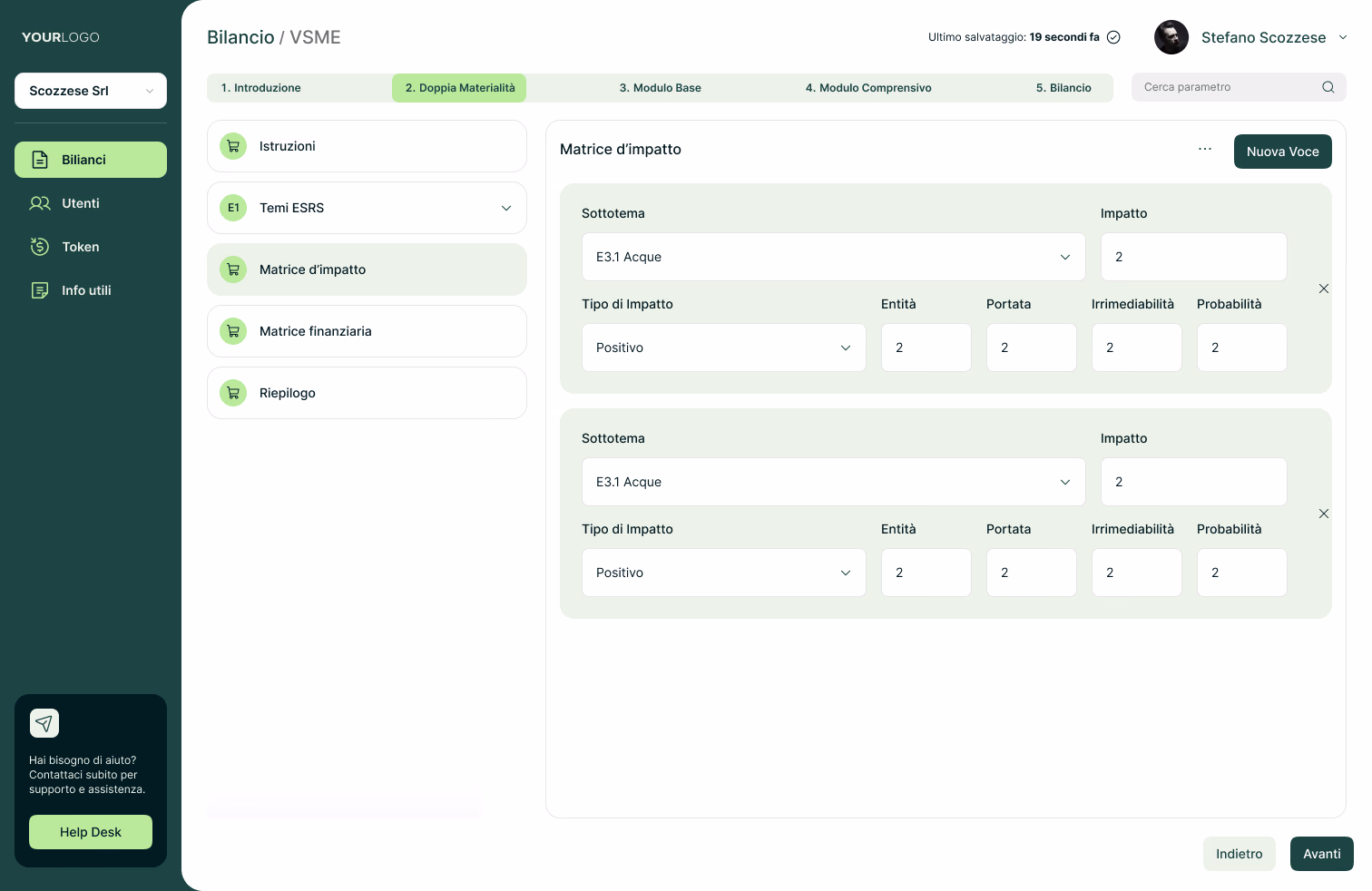Screen dimensions: 1372x891
Task: Click the paper plane help icon
Action: (44, 723)
